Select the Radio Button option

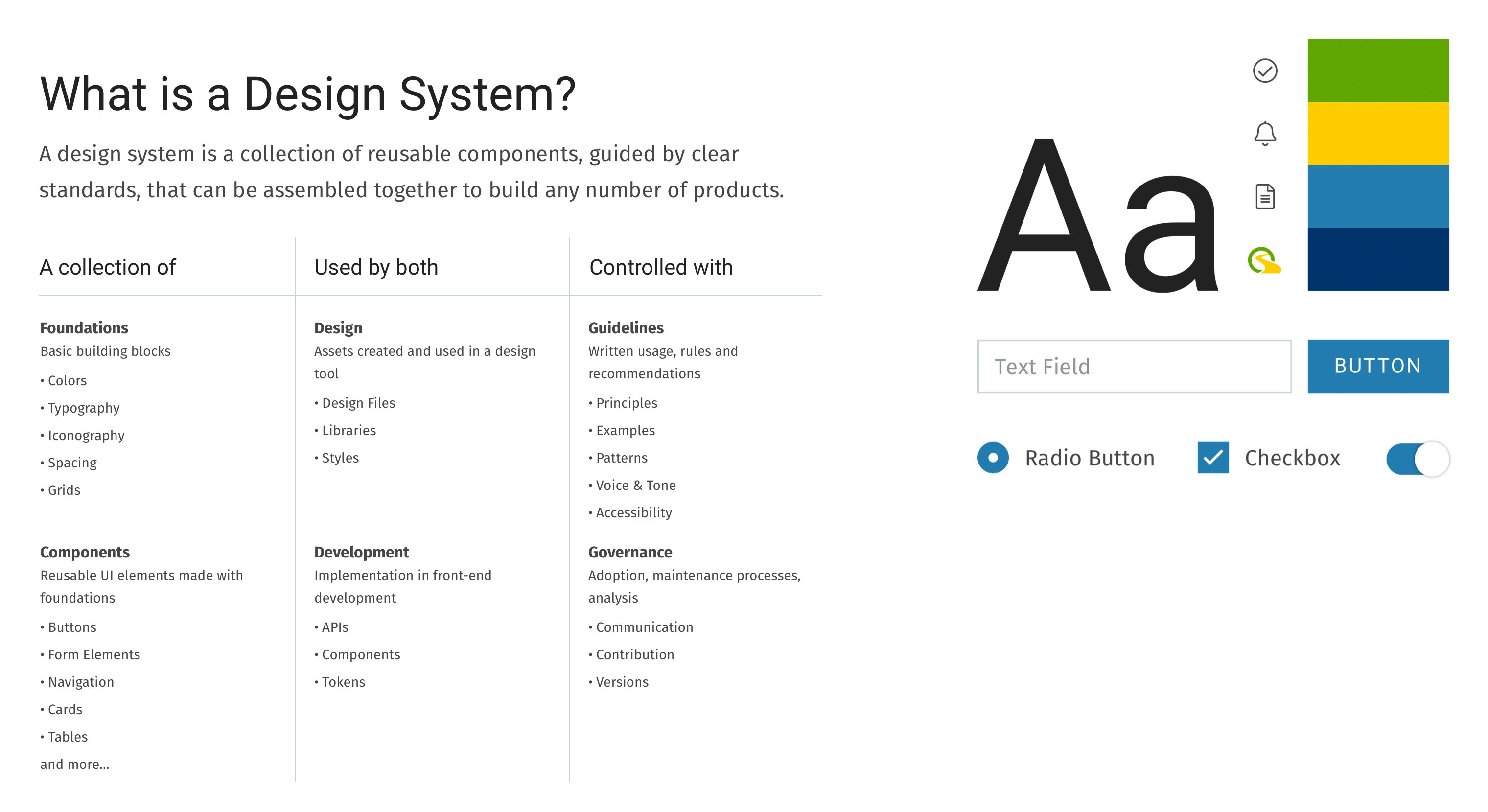[993, 458]
